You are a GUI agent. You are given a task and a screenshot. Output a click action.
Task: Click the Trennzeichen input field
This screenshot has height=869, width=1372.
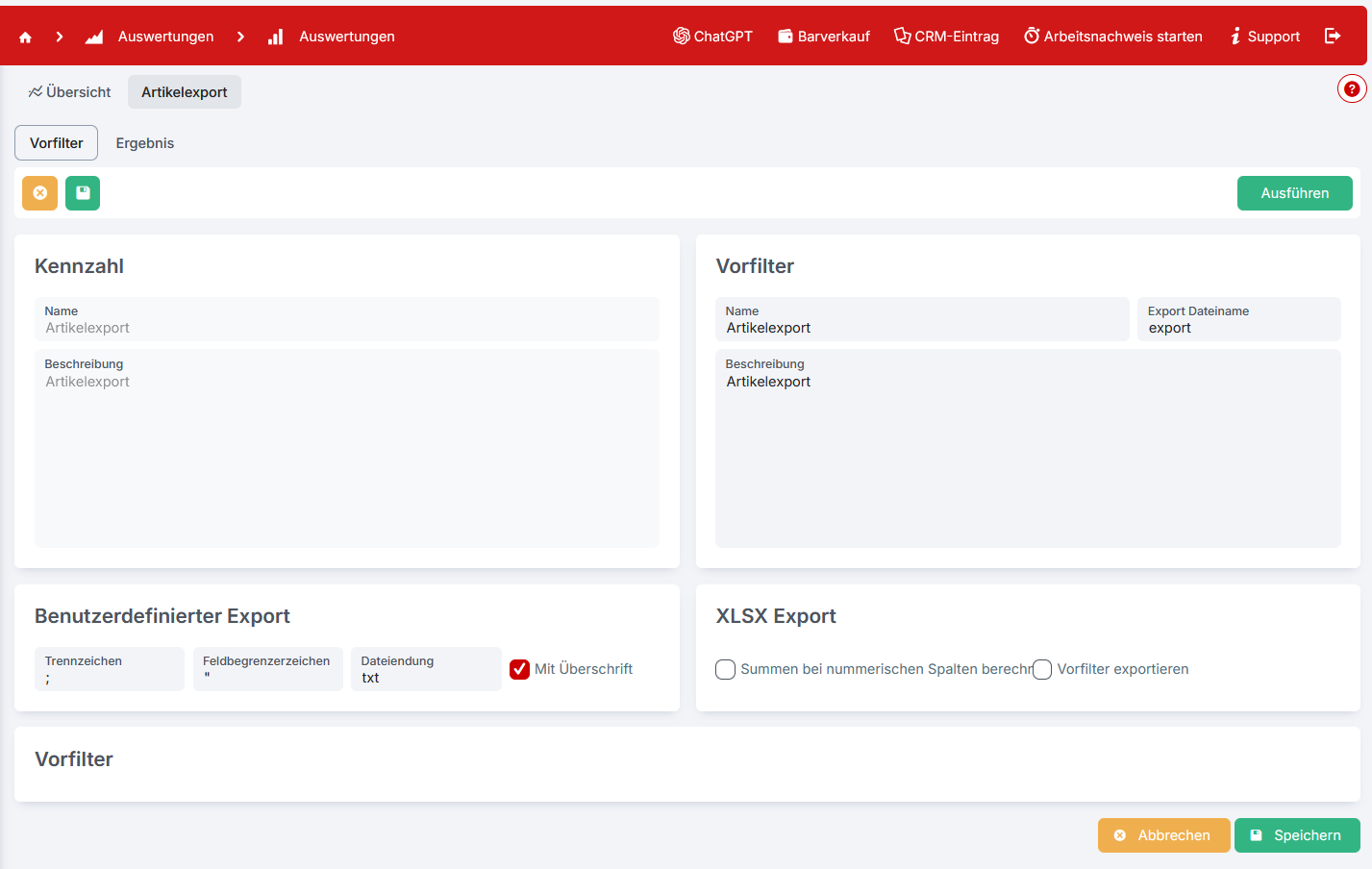click(109, 678)
